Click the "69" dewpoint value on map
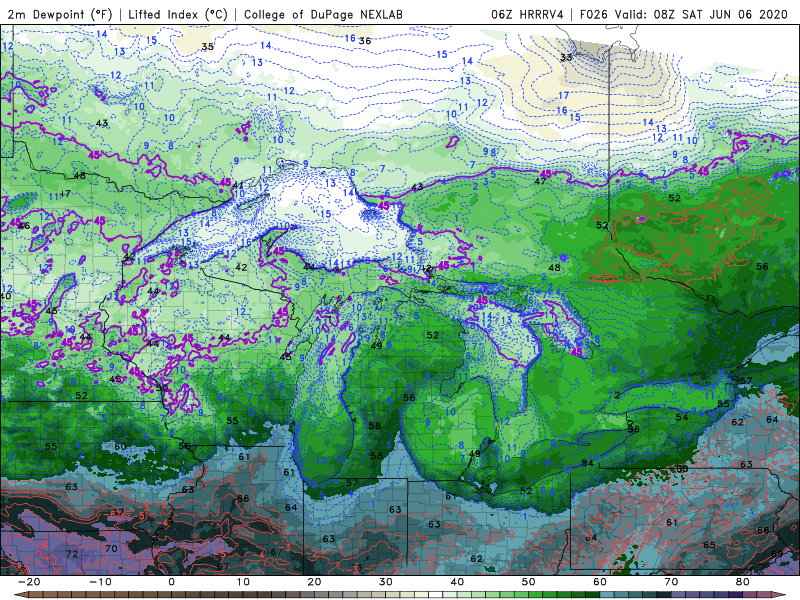The image size is (800, 600). pos(777,554)
